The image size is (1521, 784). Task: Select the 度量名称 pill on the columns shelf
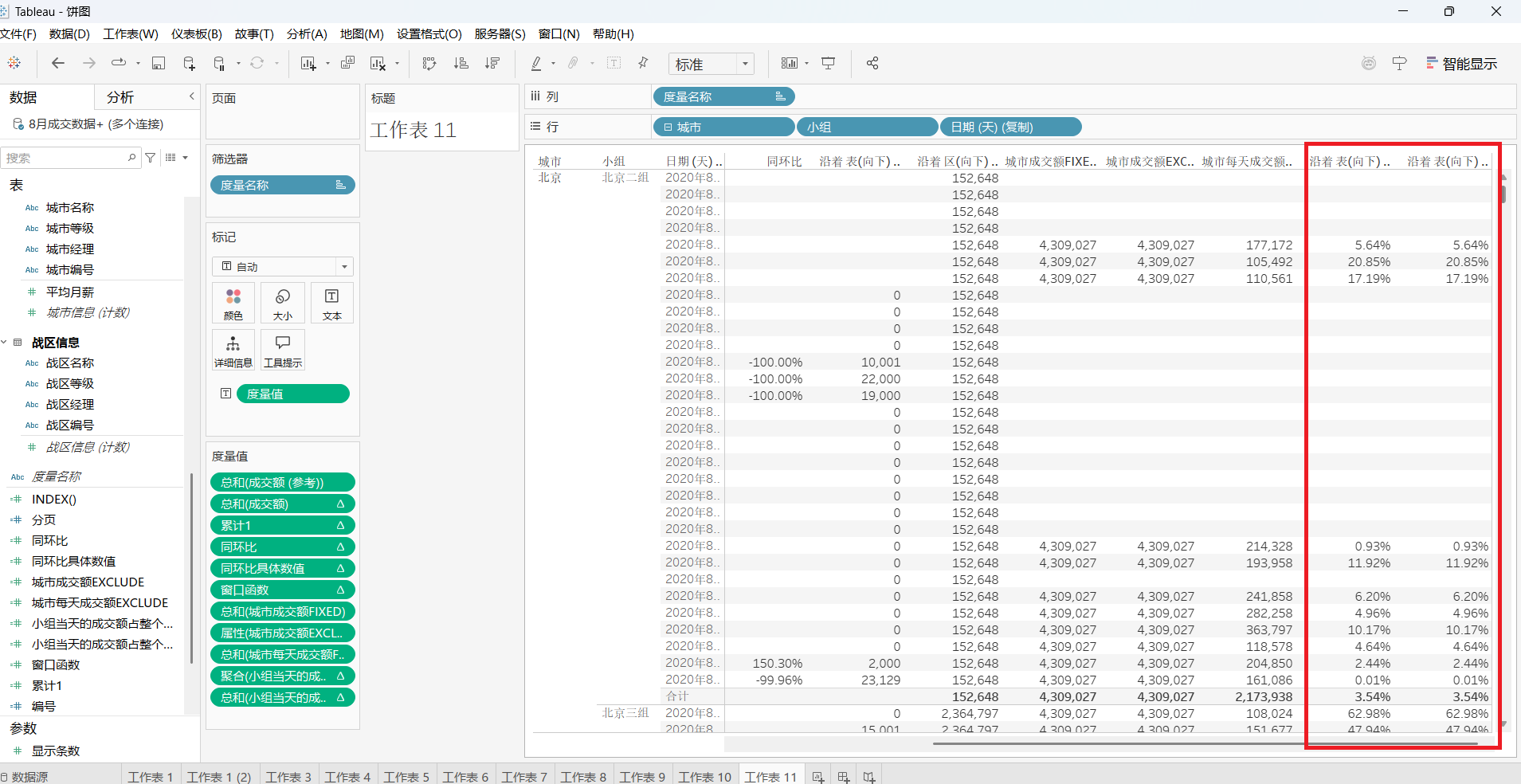(724, 96)
